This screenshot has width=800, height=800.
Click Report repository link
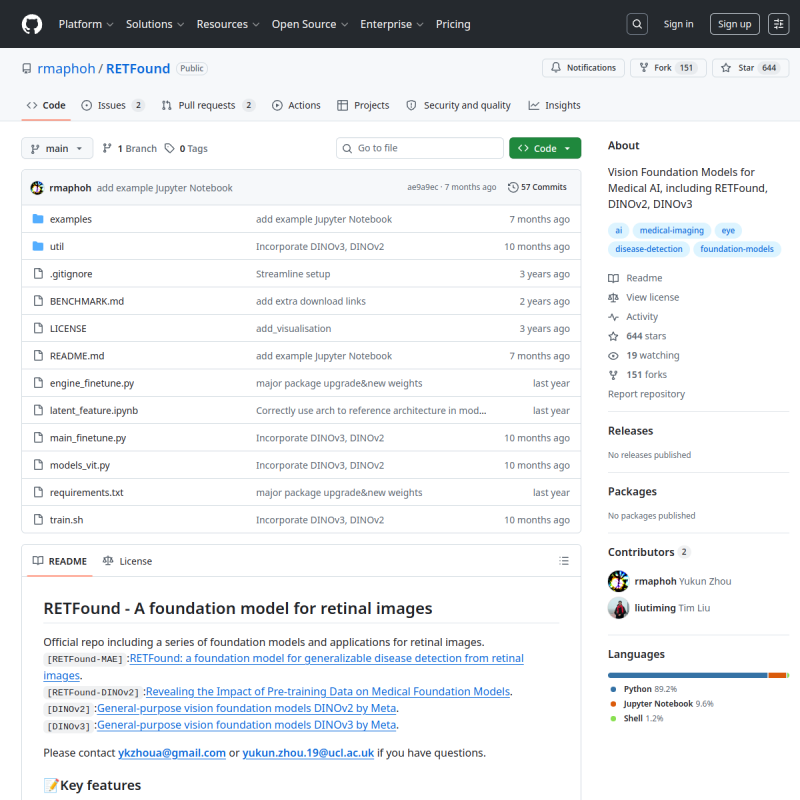pyautogui.click(x=646, y=394)
